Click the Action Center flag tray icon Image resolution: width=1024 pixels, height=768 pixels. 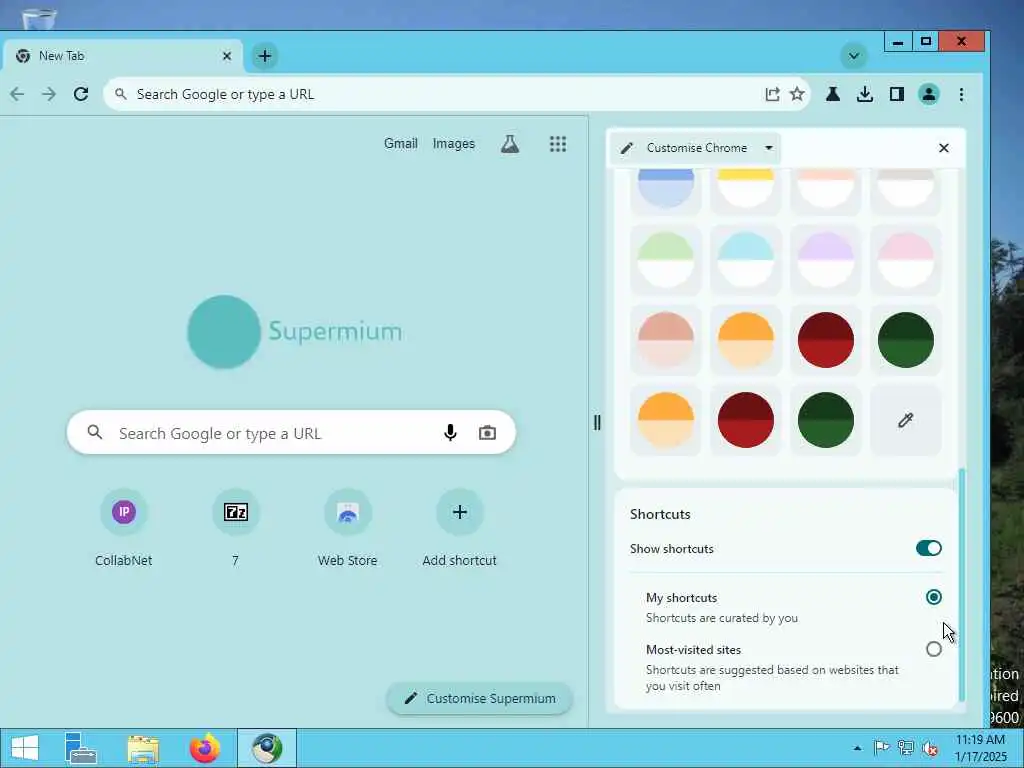point(881,748)
